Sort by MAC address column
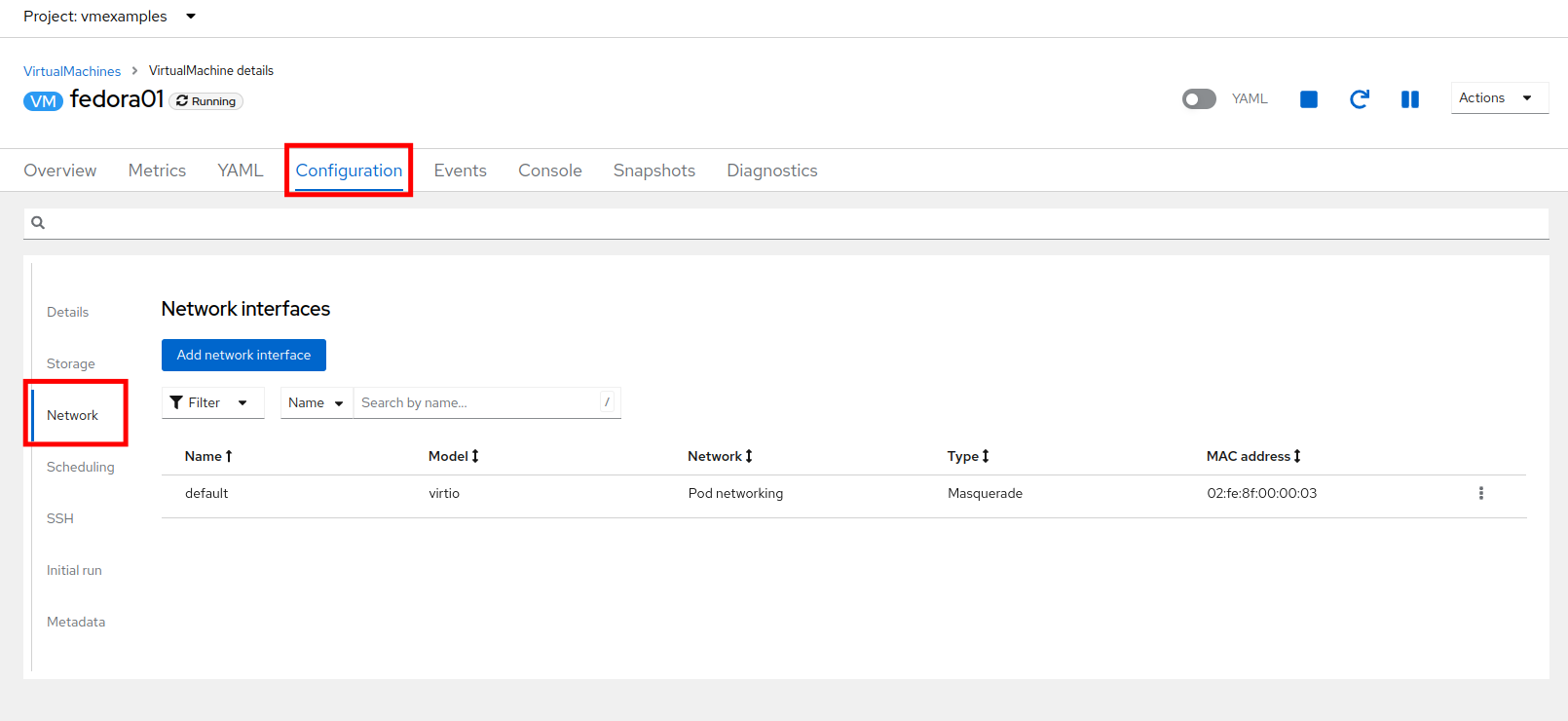1568x721 pixels. tap(1253, 456)
